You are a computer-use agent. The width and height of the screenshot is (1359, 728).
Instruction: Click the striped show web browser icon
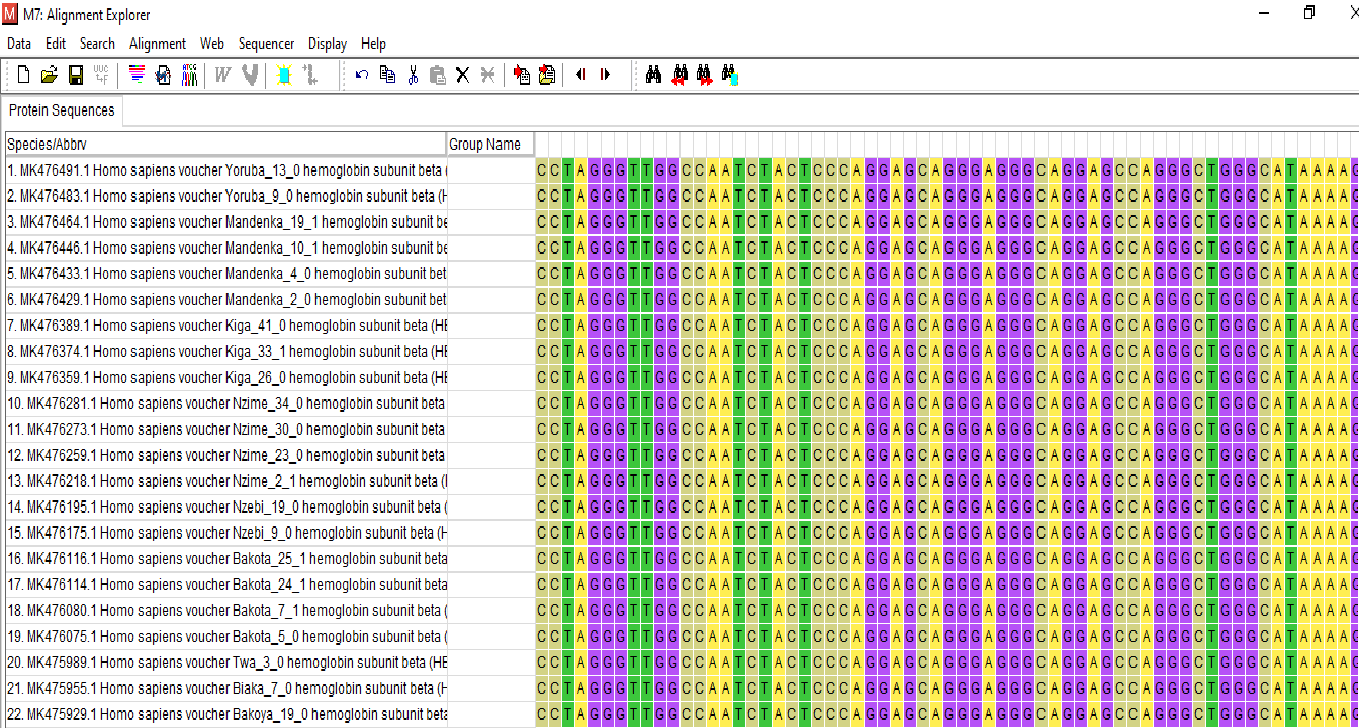[137, 75]
